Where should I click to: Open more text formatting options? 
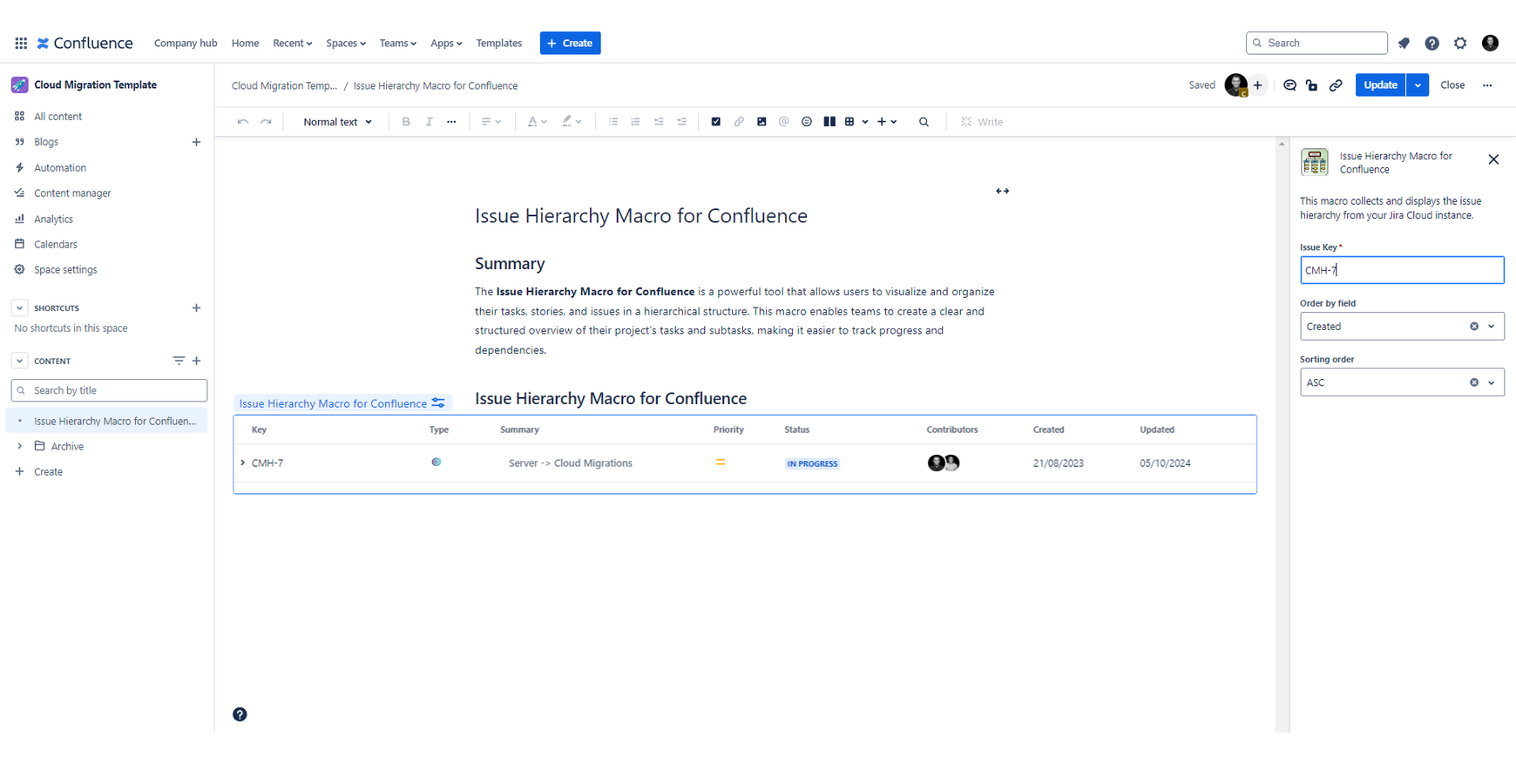pyautogui.click(x=451, y=122)
